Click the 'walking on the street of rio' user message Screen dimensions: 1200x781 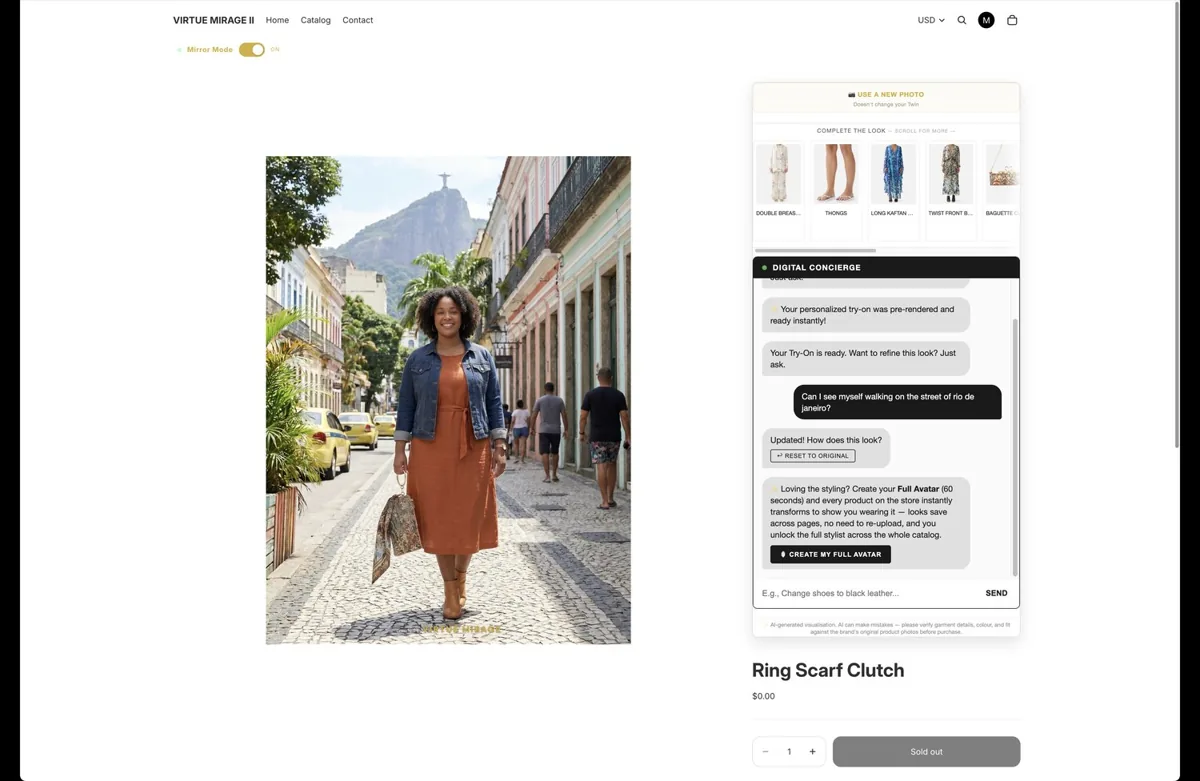pos(897,402)
